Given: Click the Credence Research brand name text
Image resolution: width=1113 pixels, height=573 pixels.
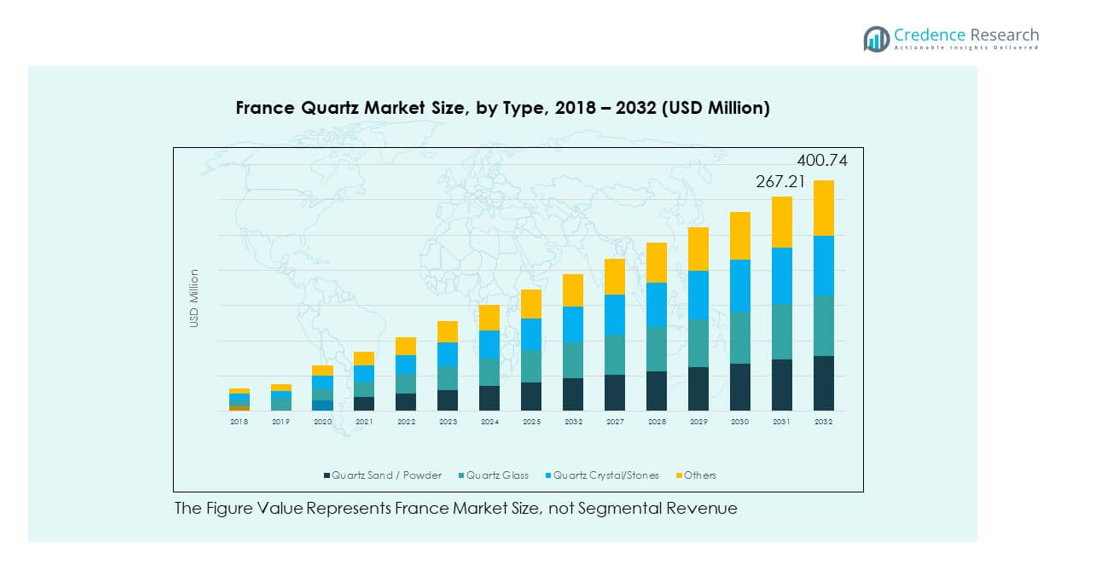Looking at the screenshot, I should [966, 35].
